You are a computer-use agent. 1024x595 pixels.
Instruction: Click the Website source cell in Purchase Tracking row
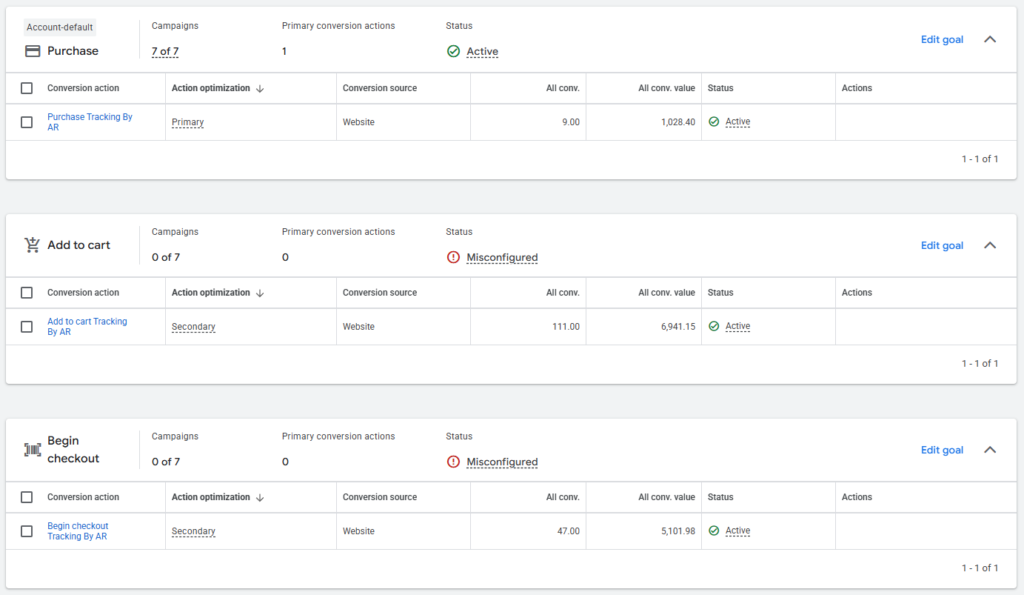coord(359,122)
